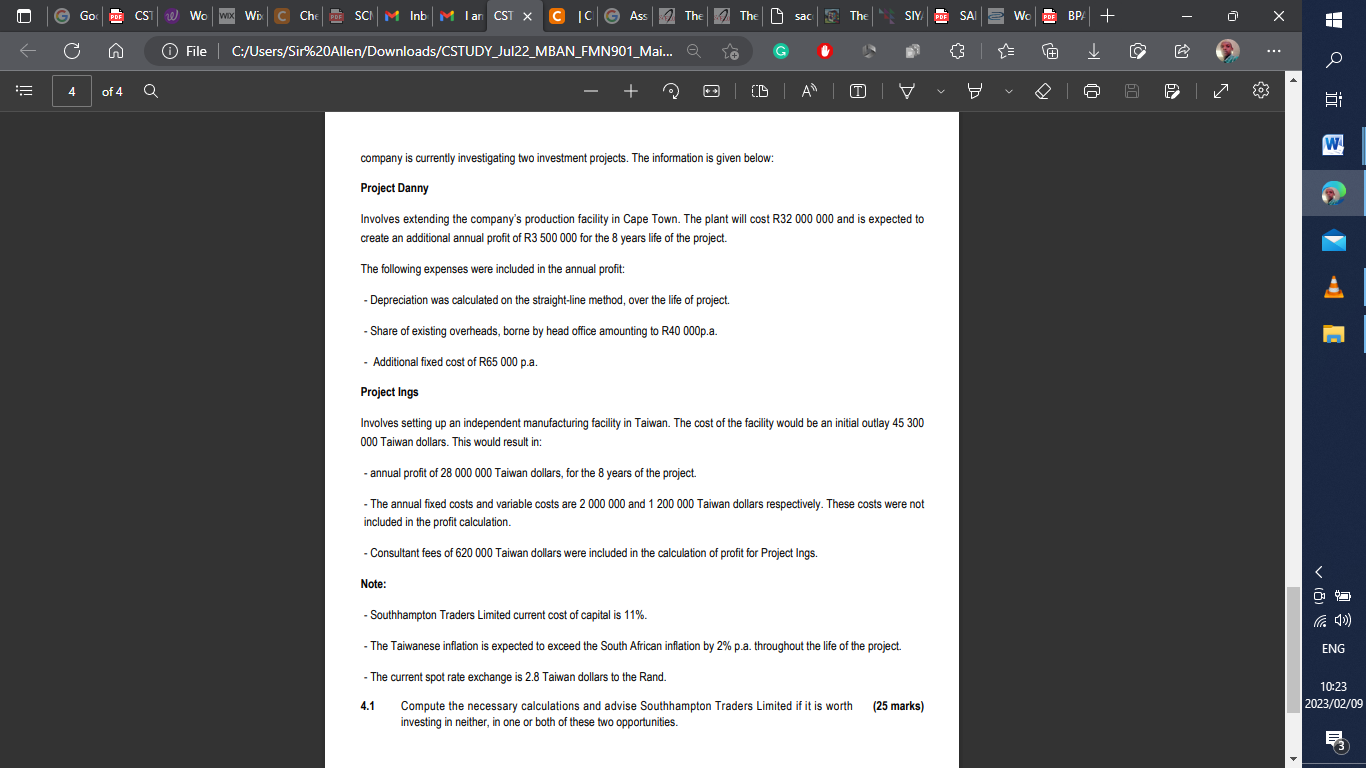
Task: Open the Windows Start menu
Action: pos(1333,20)
